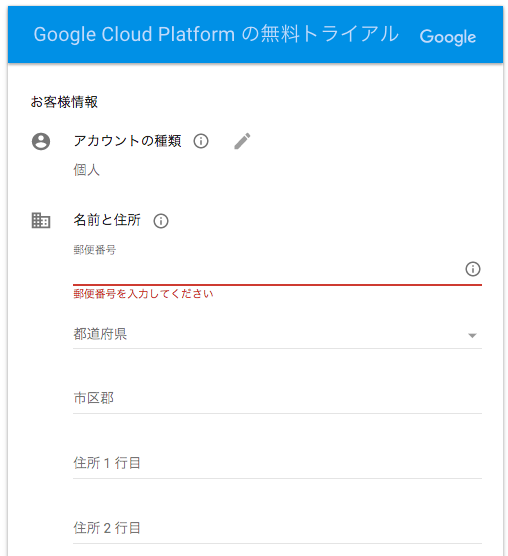Screen dimensions: 508x556
Task: Click the info icon in the postal code field
Action: click(473, 269)
